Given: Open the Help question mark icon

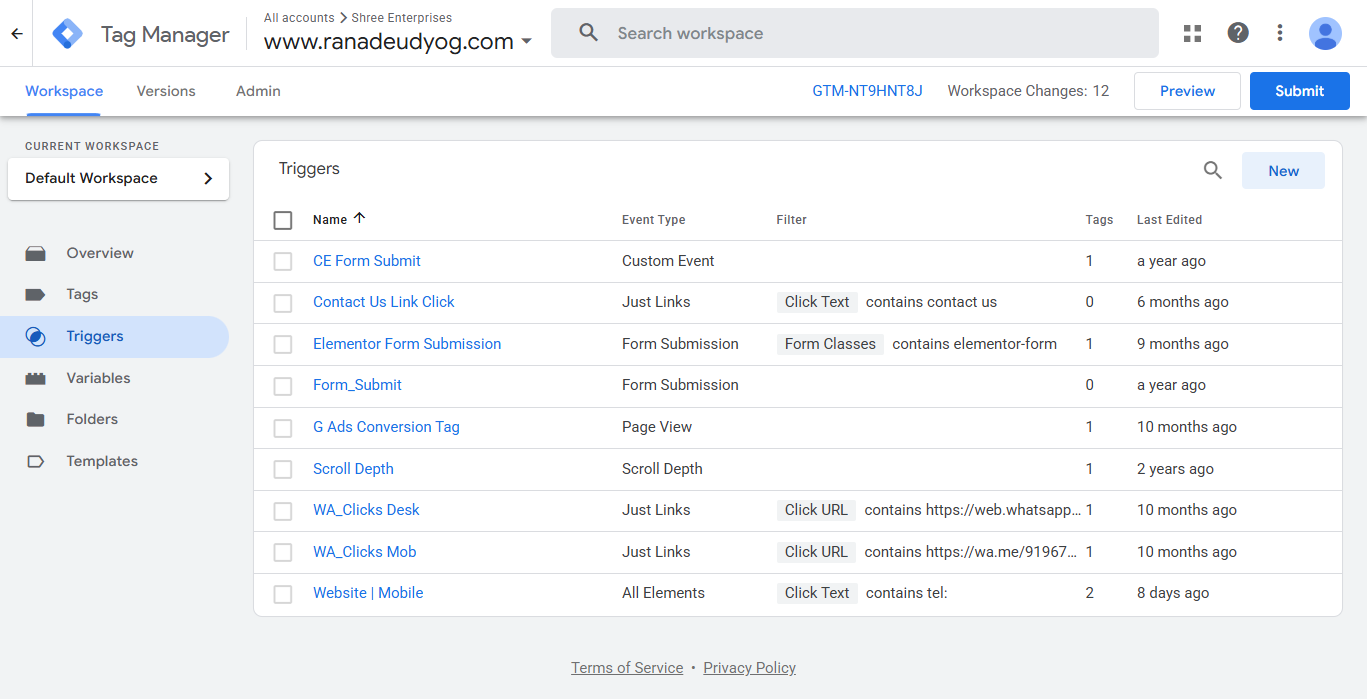Looking at the screenshot, I should [x=1238, y=33].
